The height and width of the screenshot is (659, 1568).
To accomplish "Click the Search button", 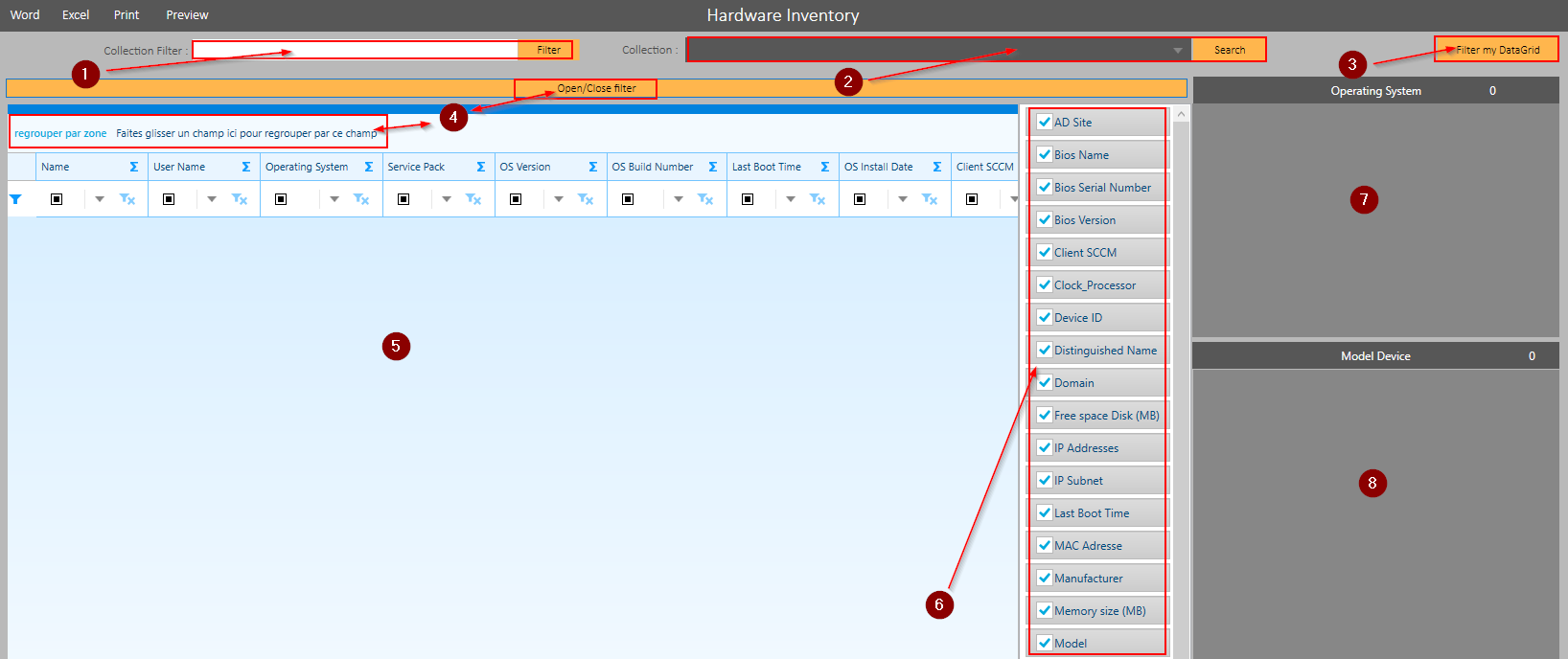I will click(1229, 50).
